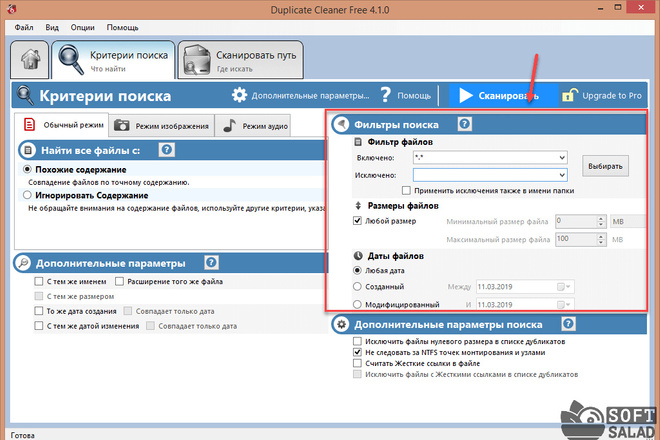Click the gear icon for Дополнительные параметры
Image resolution: width=660 pixels, height=440 pixels.
tap(240, 95)
